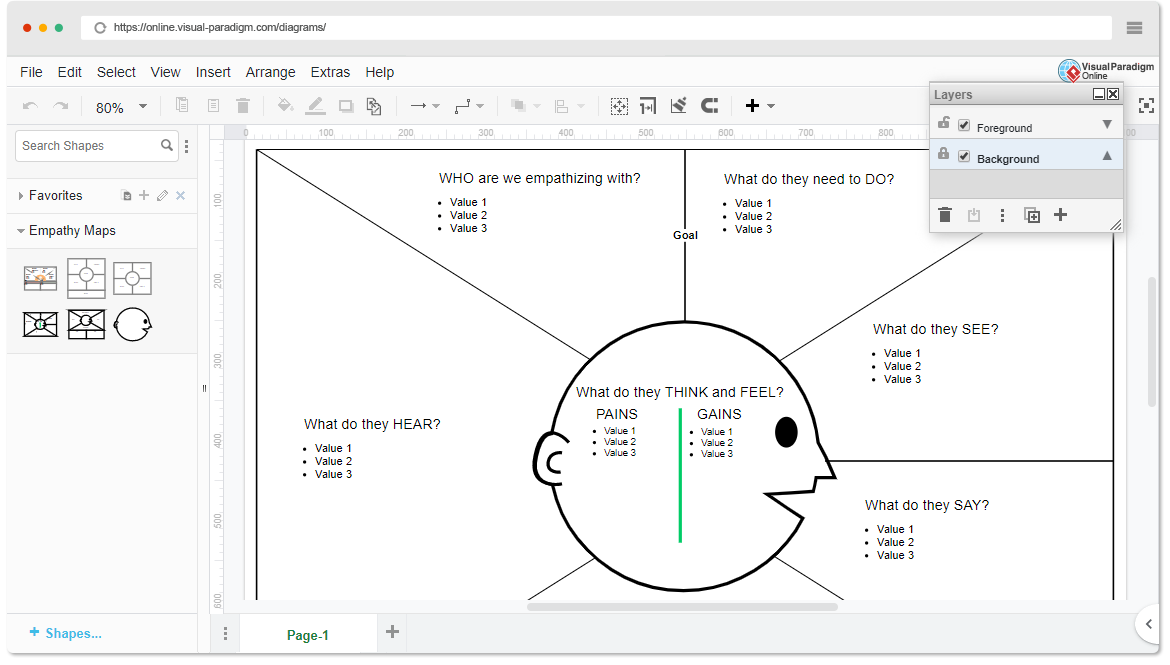Image resolution: width=1170 pixels, height=665 pixels.
Task: Click the fit page icon in toolbar
Action: (x=619, y=106)
